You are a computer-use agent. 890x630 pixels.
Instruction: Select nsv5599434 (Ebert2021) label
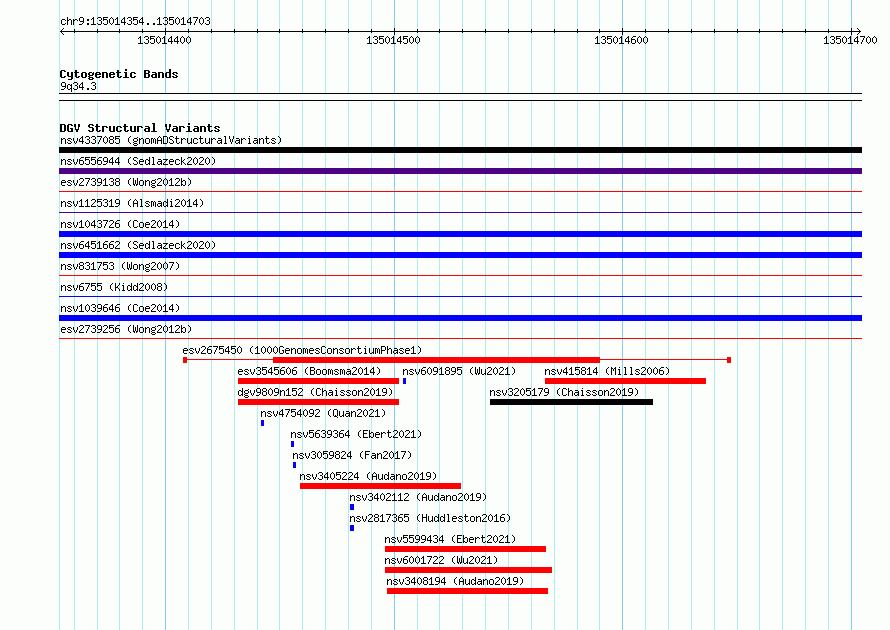pos(450,539)
